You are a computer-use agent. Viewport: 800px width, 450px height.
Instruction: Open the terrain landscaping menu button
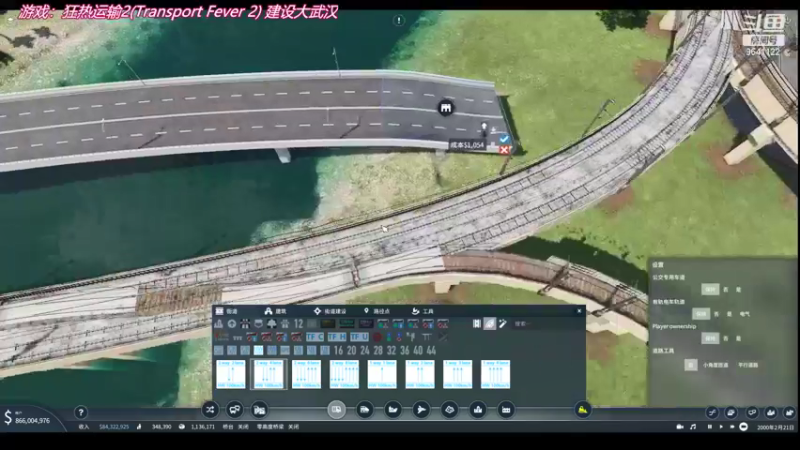tap(449, 410)
